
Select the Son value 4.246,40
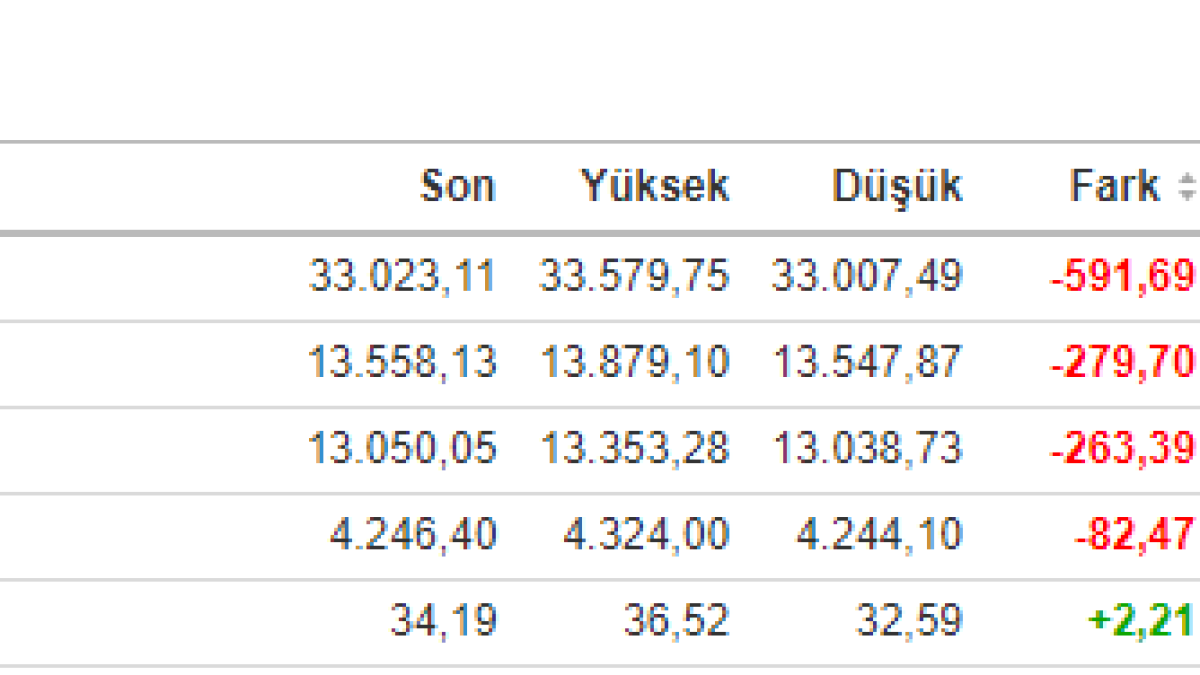tap(412, 535)
